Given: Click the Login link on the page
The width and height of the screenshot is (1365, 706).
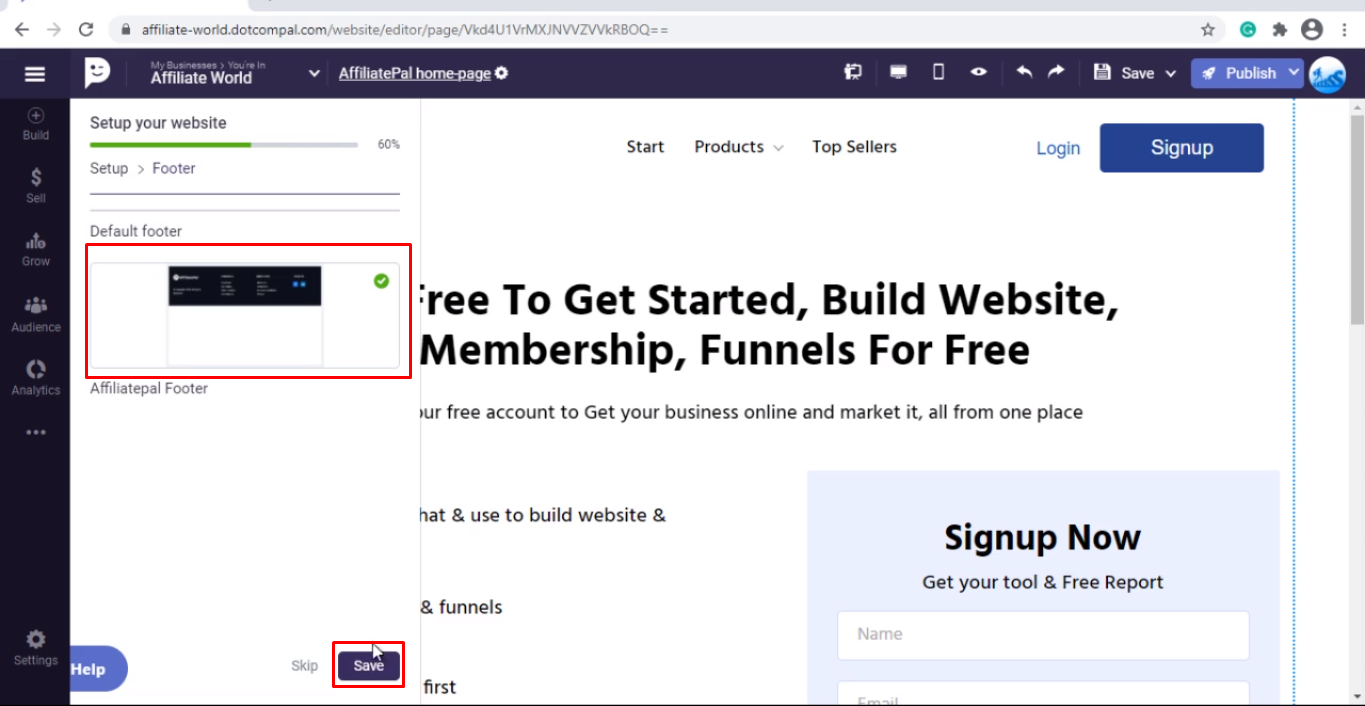Looking at the screenshot, I should [1058, 148].
